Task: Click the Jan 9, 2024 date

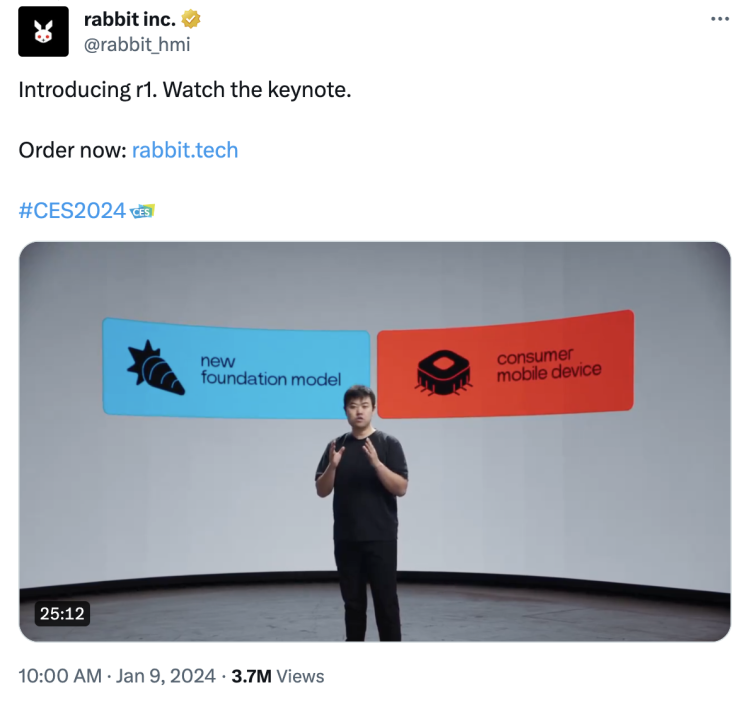Action: 165,676
